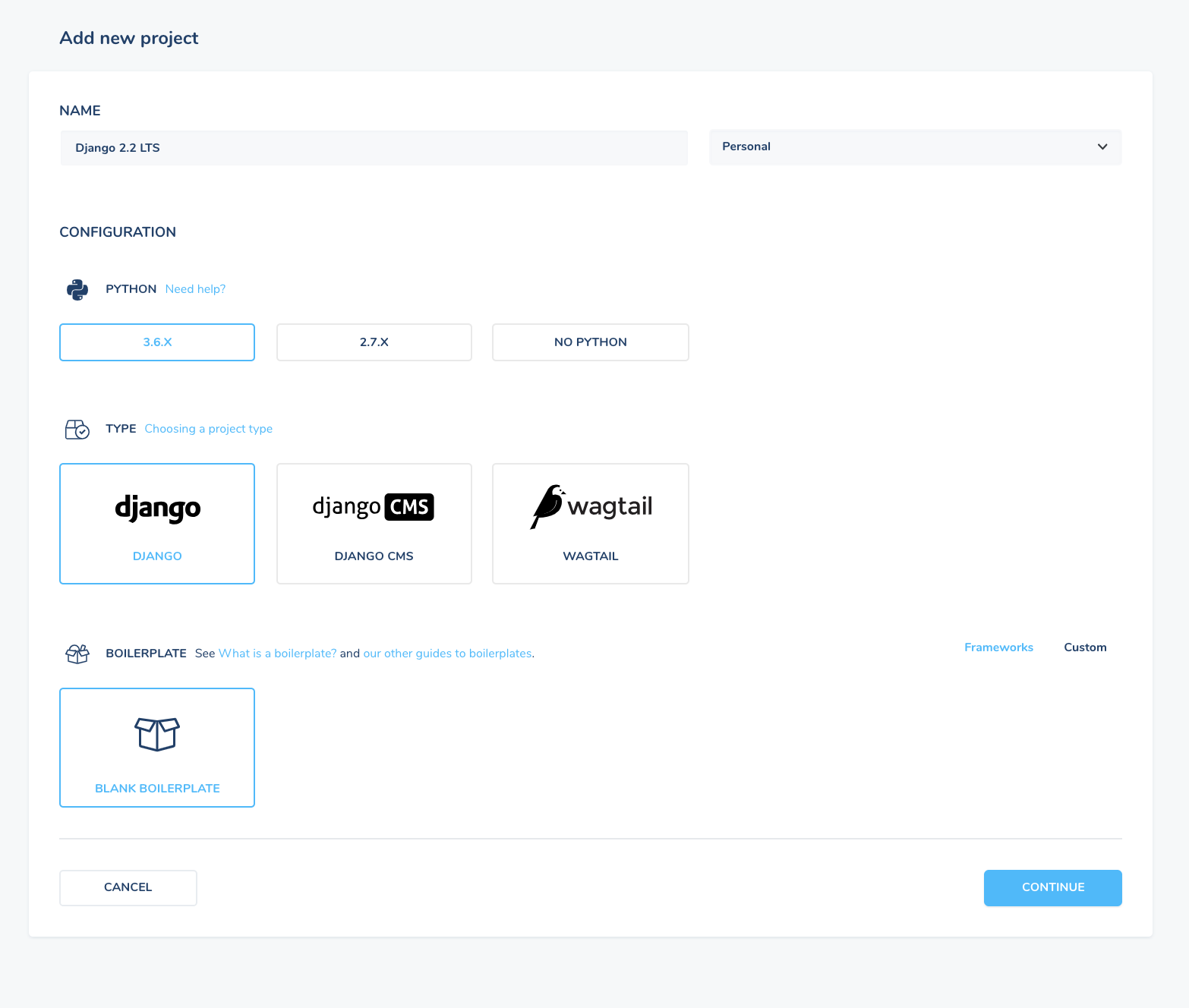Click the Python logo icon

pos(77,290)
